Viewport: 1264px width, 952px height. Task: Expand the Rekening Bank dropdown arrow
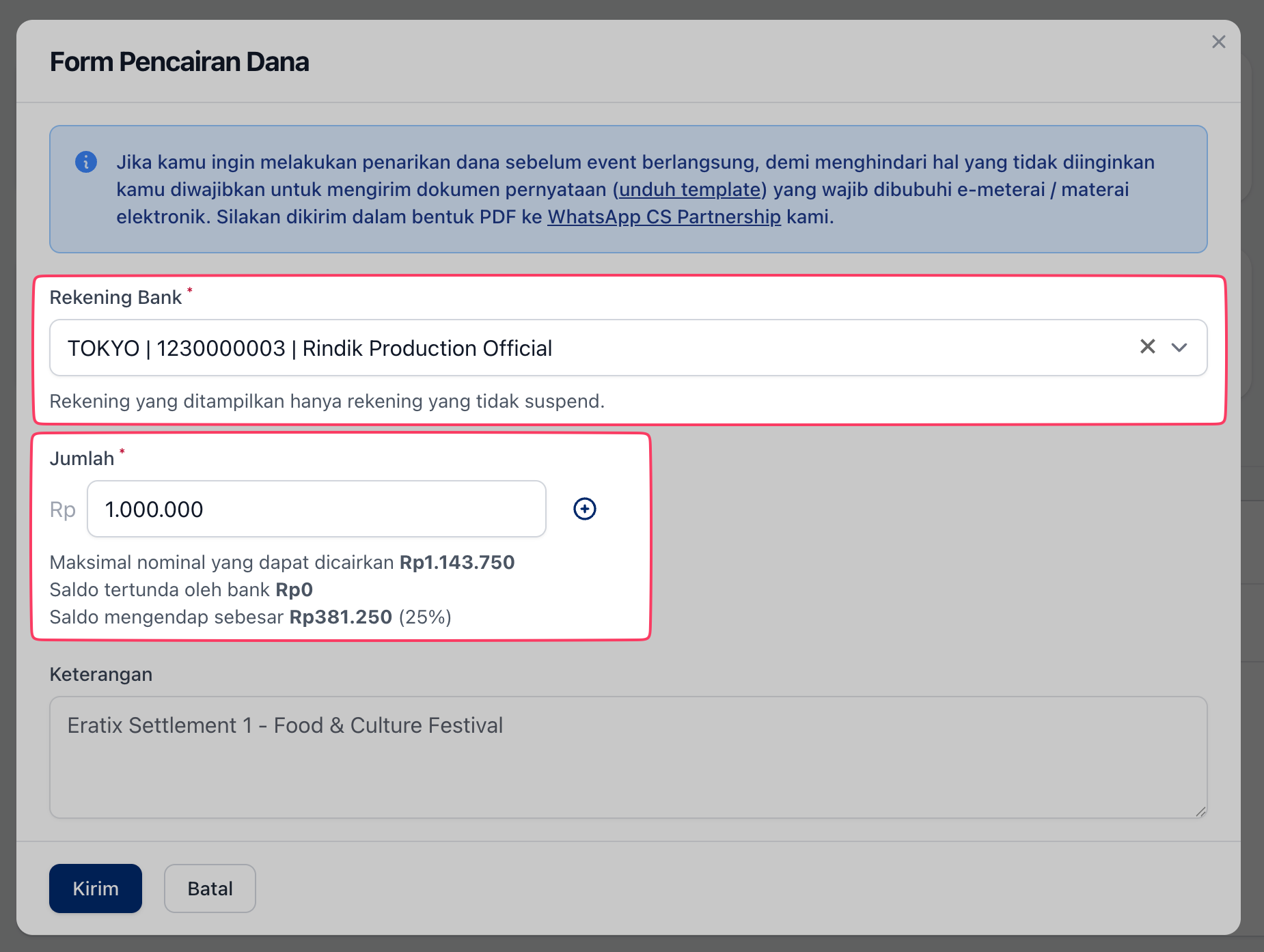coord(1179,348)
